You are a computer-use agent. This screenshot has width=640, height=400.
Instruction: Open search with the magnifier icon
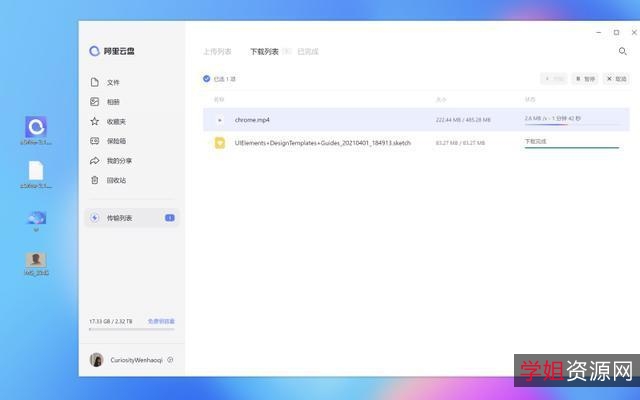(622, 51)
